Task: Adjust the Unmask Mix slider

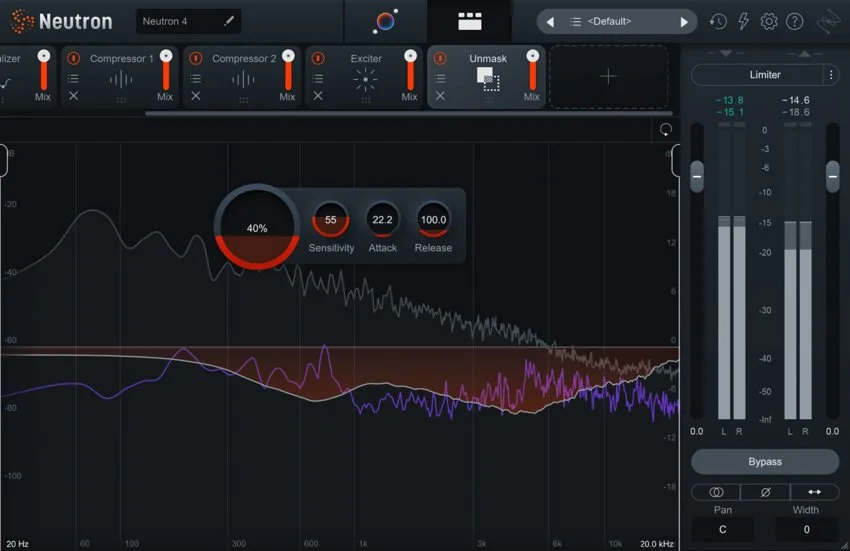Action: [x=533, y=71]
